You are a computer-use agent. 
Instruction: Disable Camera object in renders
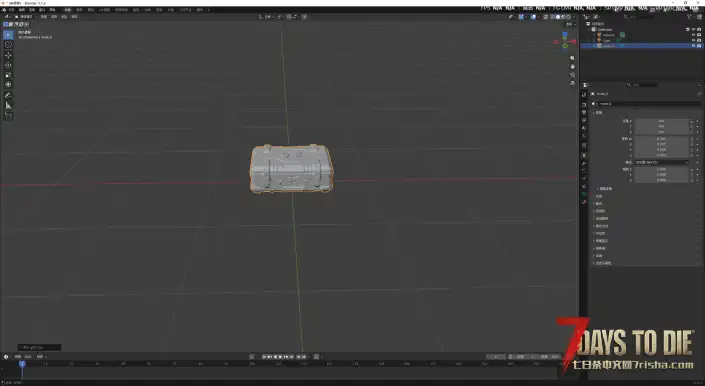tap(699, 35)
